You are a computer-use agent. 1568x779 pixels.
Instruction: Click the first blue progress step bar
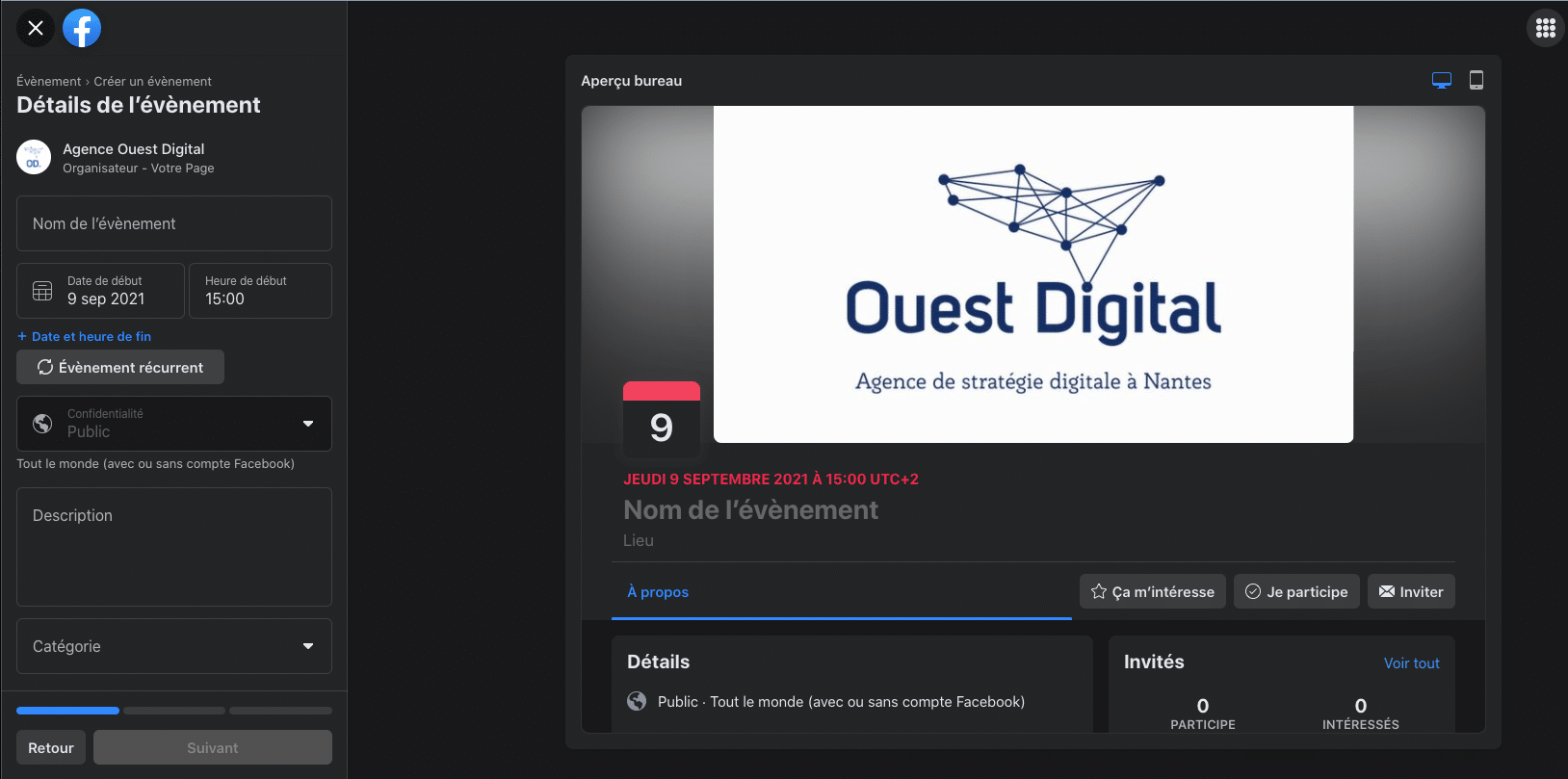[x=67, y=711]
